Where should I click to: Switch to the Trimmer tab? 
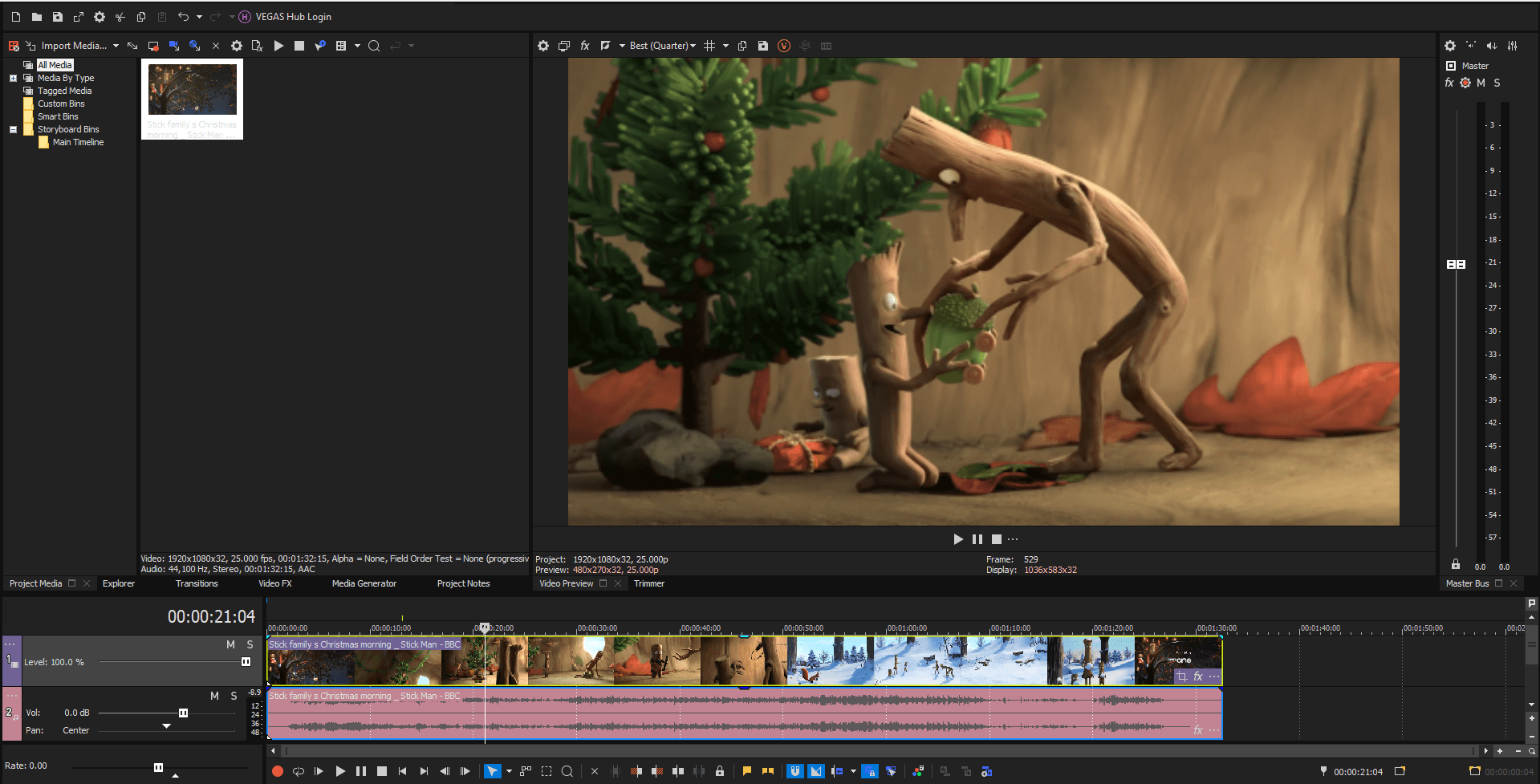pos(649,583)
